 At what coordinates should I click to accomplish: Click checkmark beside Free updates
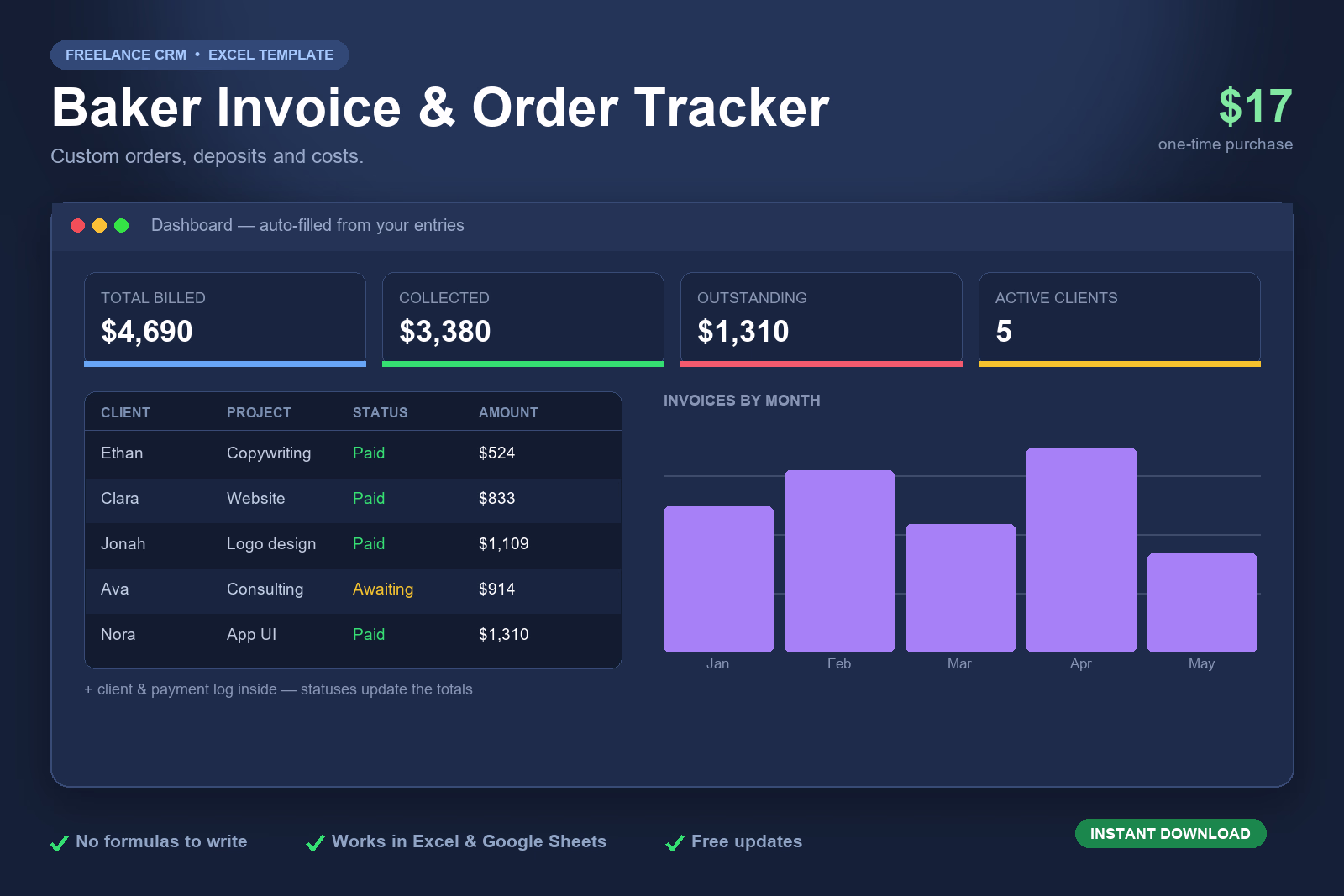675,842
